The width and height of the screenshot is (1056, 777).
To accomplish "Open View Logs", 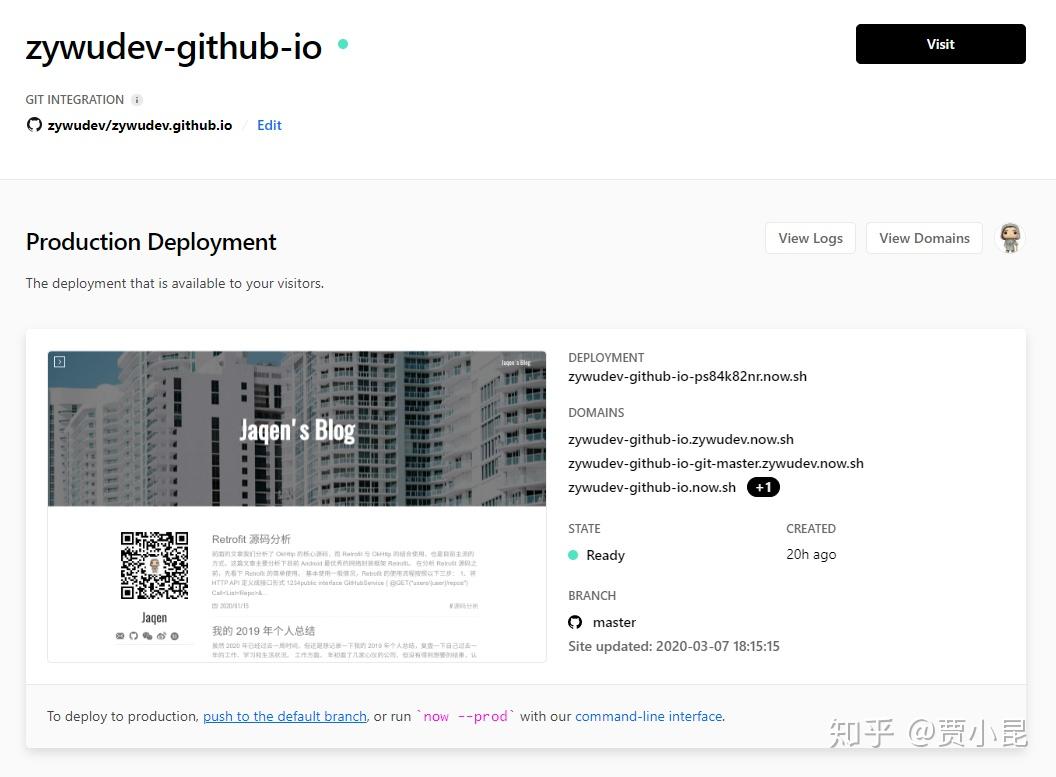I will tap(810, 238).
